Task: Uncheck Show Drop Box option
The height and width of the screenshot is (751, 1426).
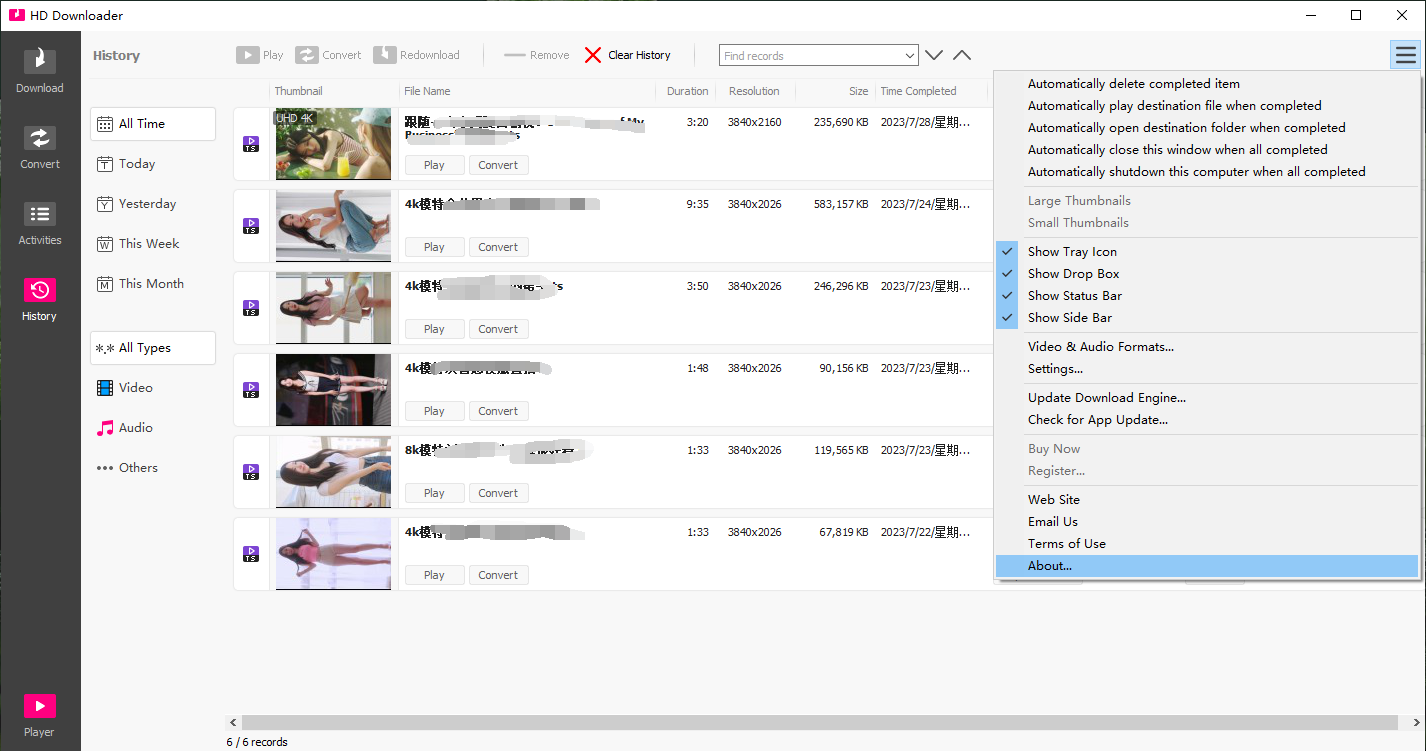Action: 1073,274
